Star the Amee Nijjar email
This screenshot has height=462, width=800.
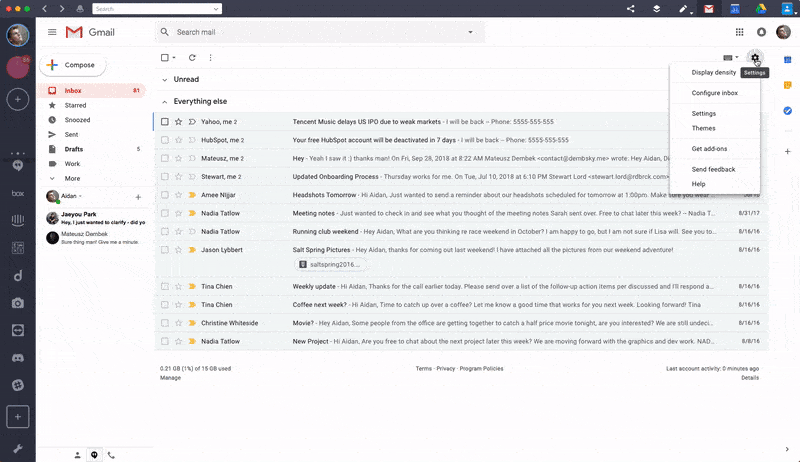[x=179, y=195]
